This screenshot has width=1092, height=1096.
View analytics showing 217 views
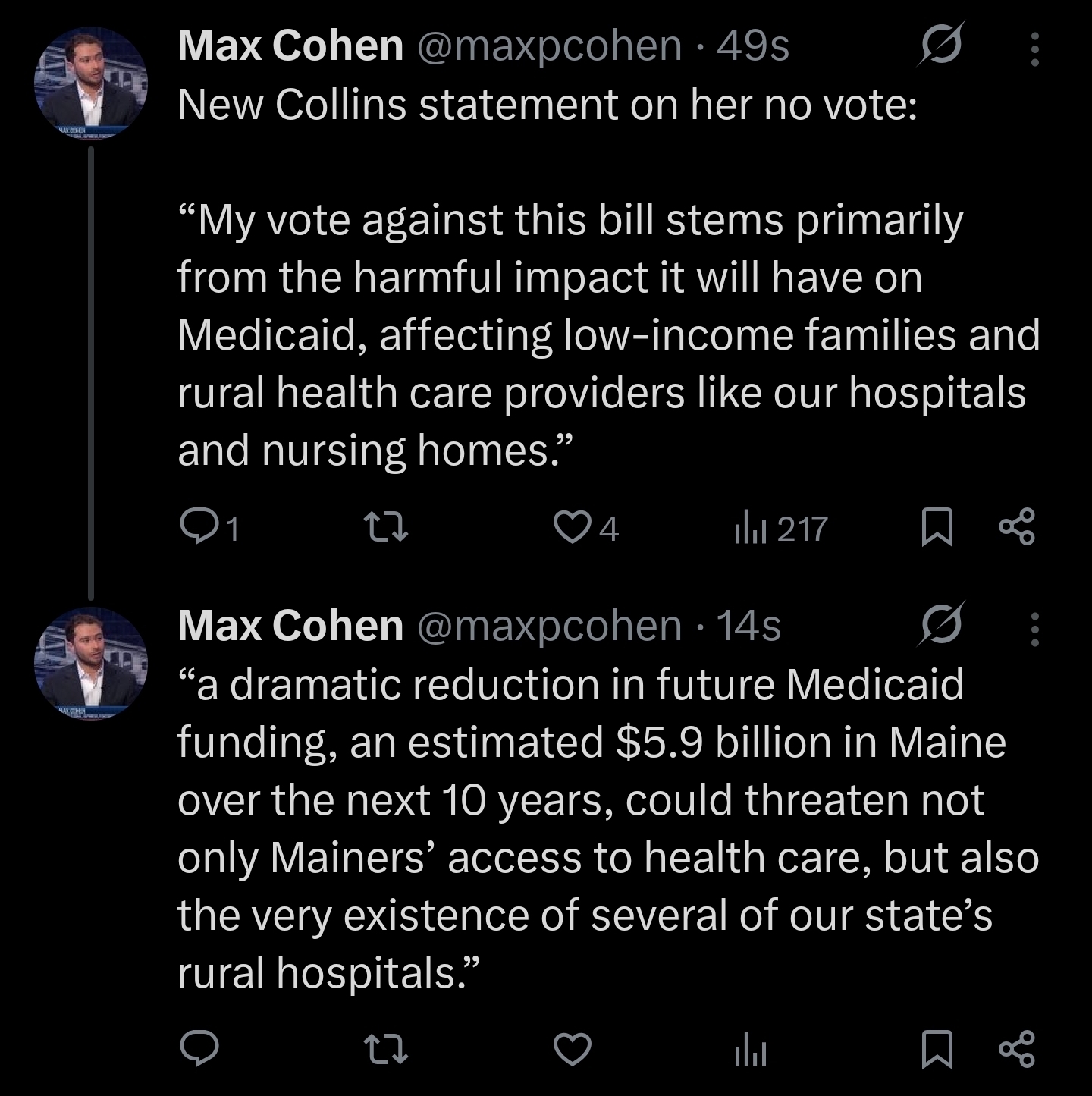(x=780, y=528)
